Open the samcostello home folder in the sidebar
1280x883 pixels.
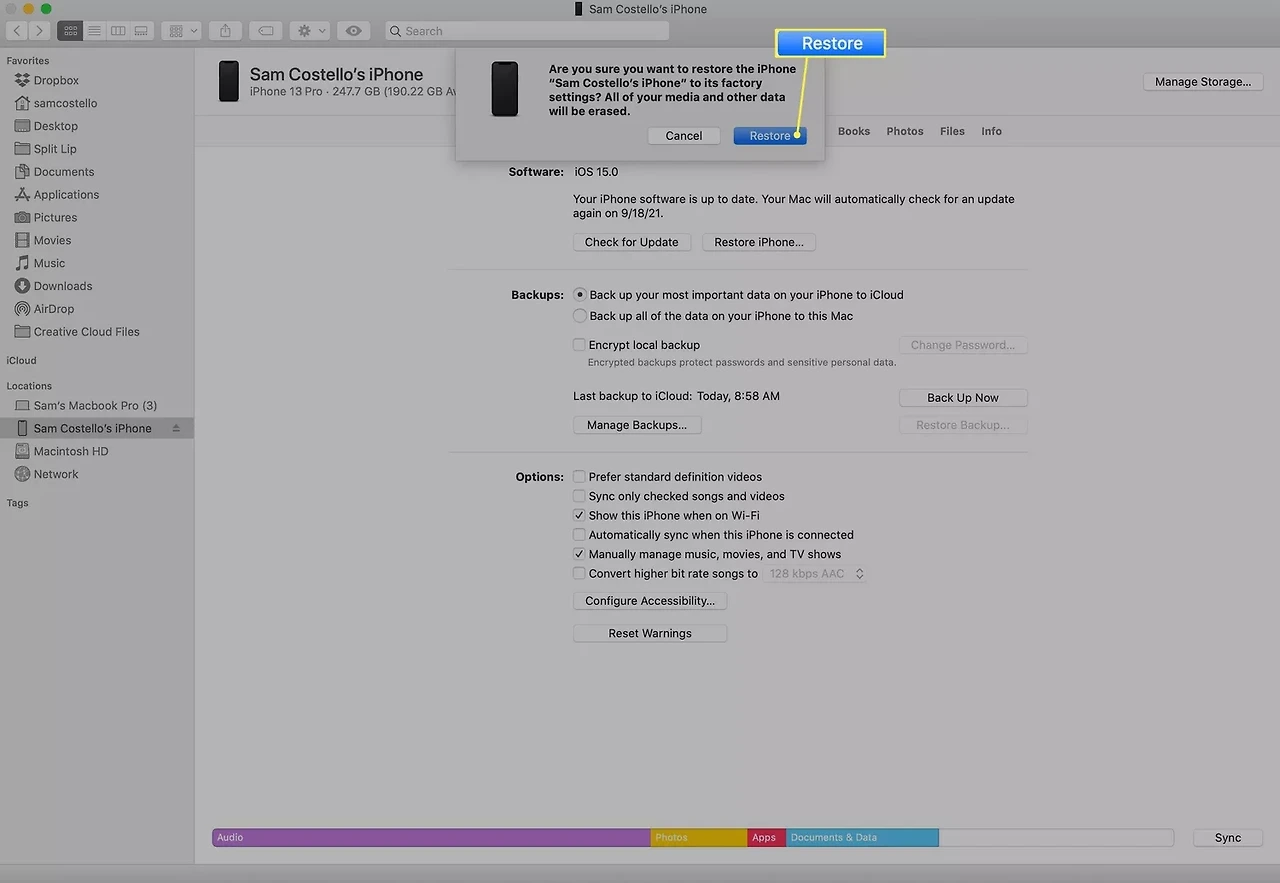pos(65,103)
